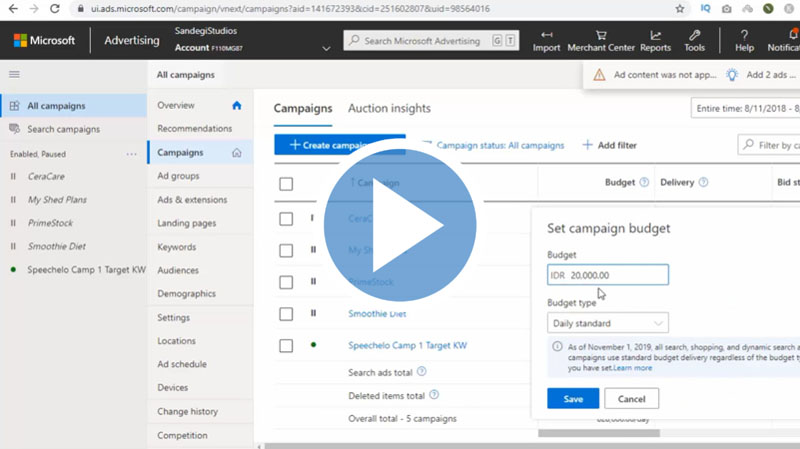The width and height of the screenshot is (800, 449).
Task: Open the Budget type dropdown
Action: tap(608, 323)
